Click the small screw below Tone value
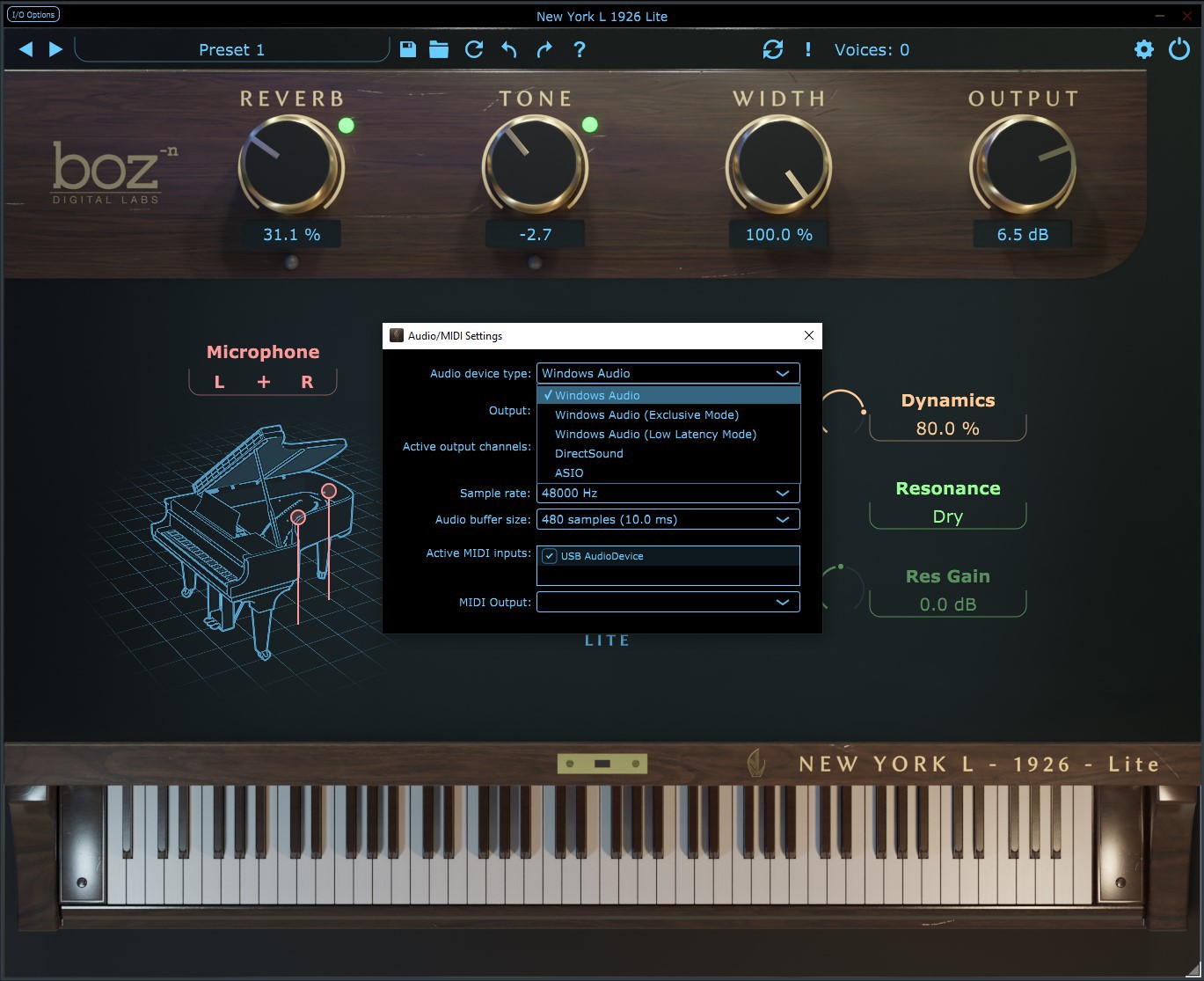The height and width of the screenshot is (981, 1204). [534, 262]
